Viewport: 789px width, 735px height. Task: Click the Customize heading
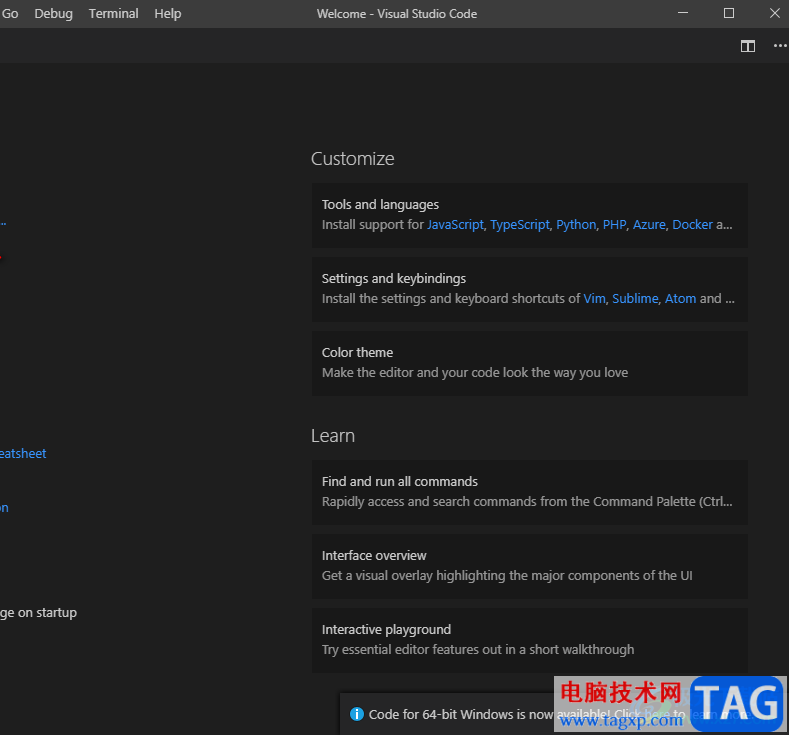pos(352,158)
